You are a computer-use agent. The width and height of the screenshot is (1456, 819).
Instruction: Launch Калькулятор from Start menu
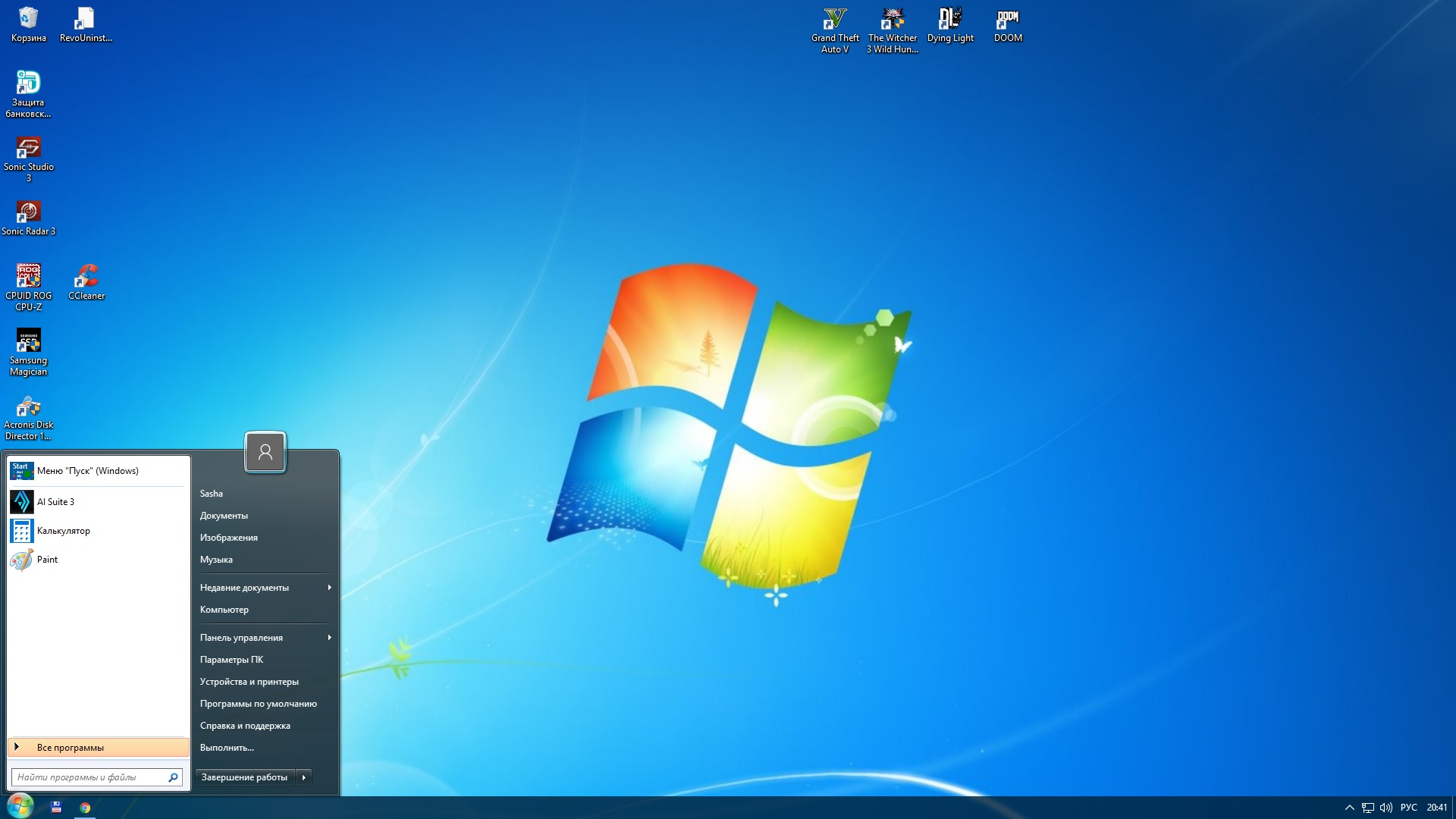[98, 531]
